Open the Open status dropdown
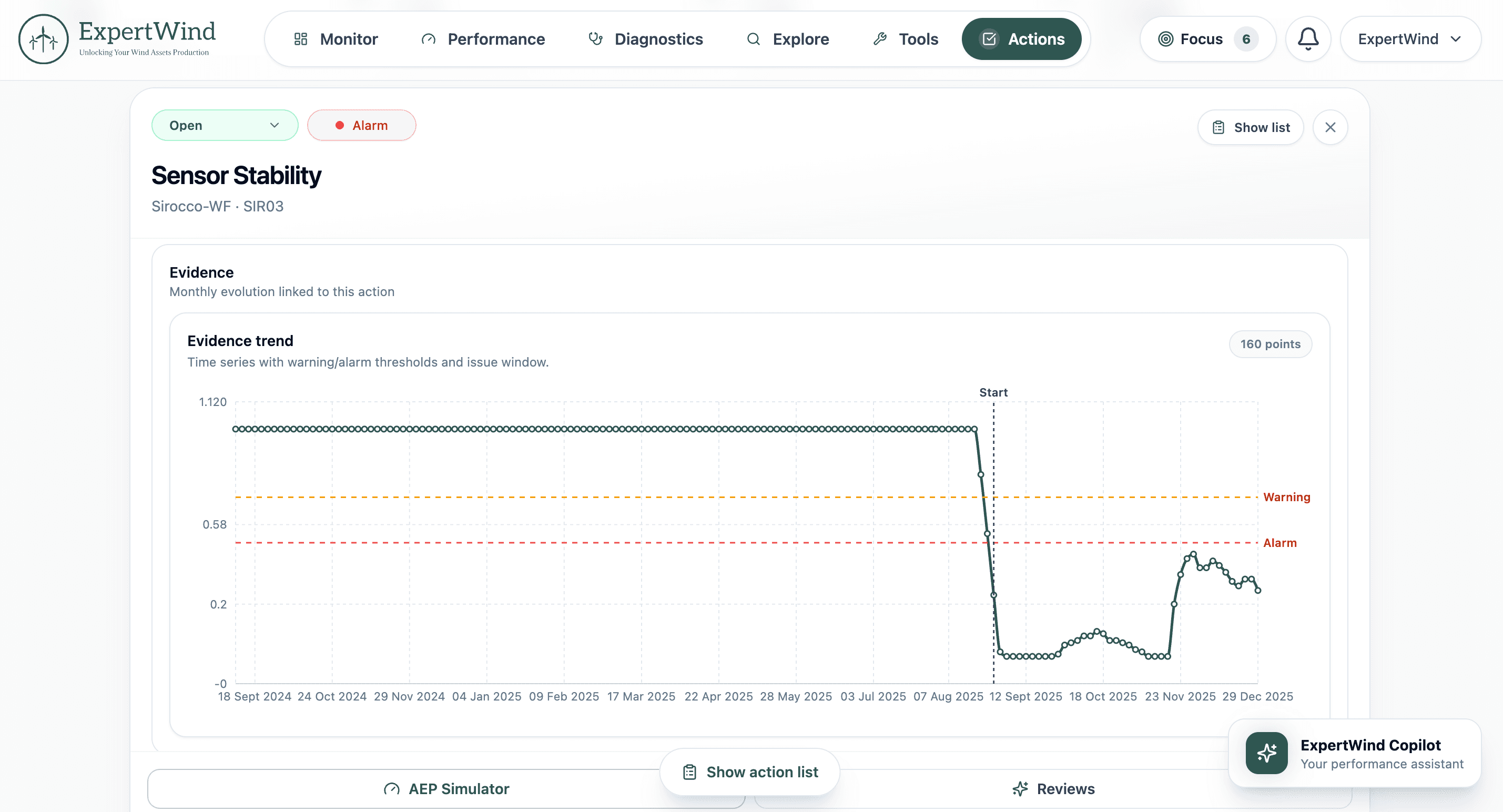This screenshot has width=1503, height=812. pos(225,125)
